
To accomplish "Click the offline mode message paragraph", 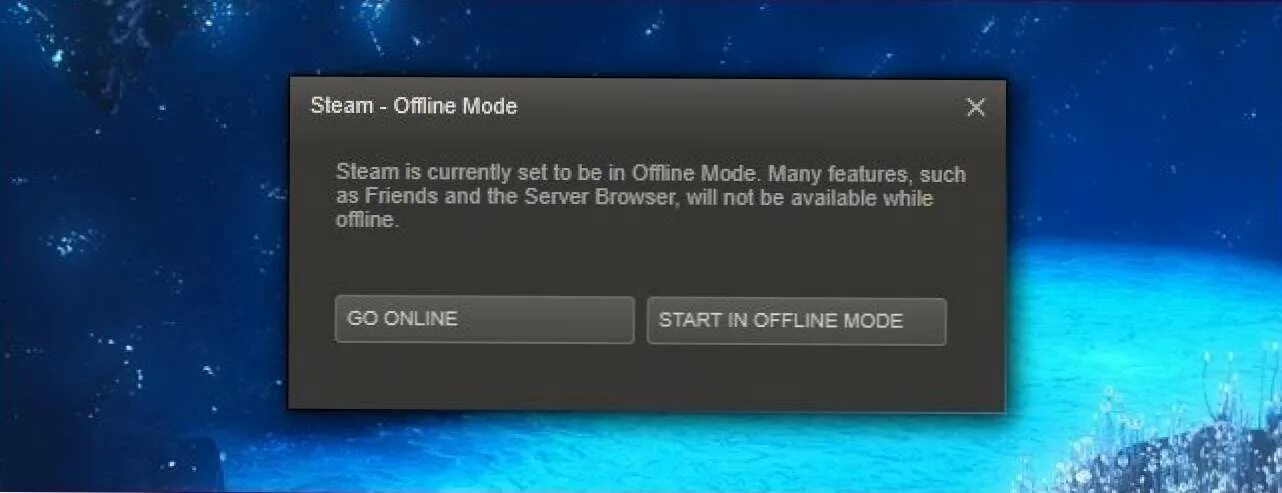I will 651,198.
